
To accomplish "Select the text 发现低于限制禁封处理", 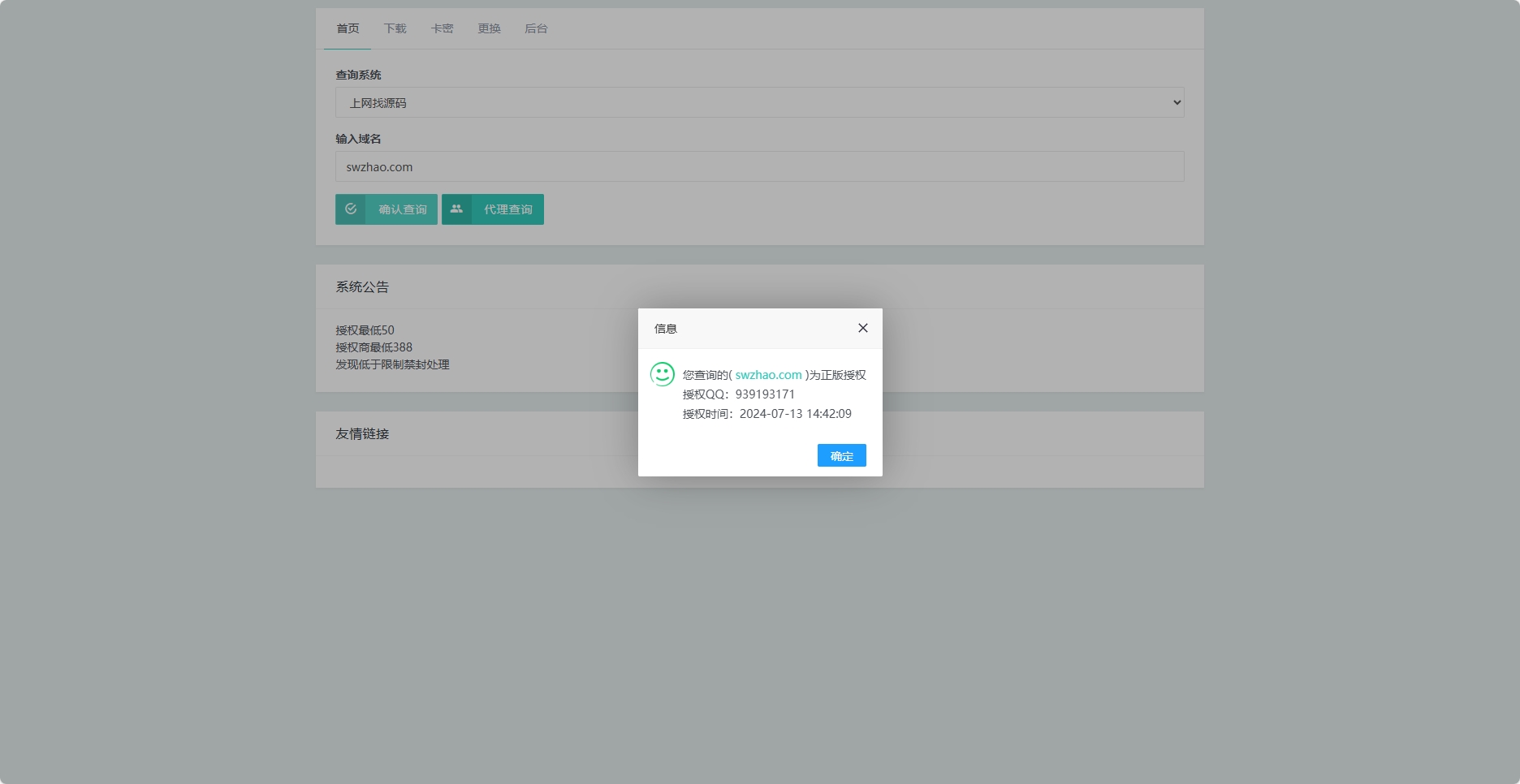I will (x=392, y=364).
